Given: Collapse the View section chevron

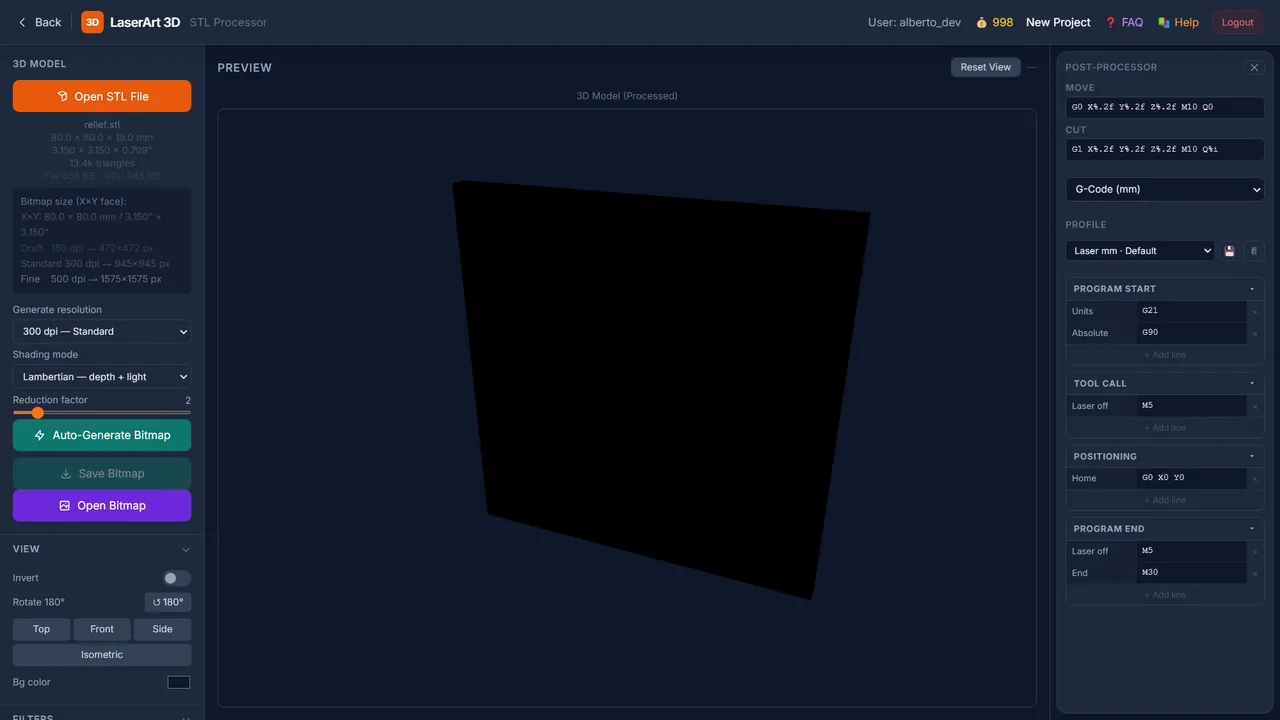Looking at the screenshot, I should 185,549.
